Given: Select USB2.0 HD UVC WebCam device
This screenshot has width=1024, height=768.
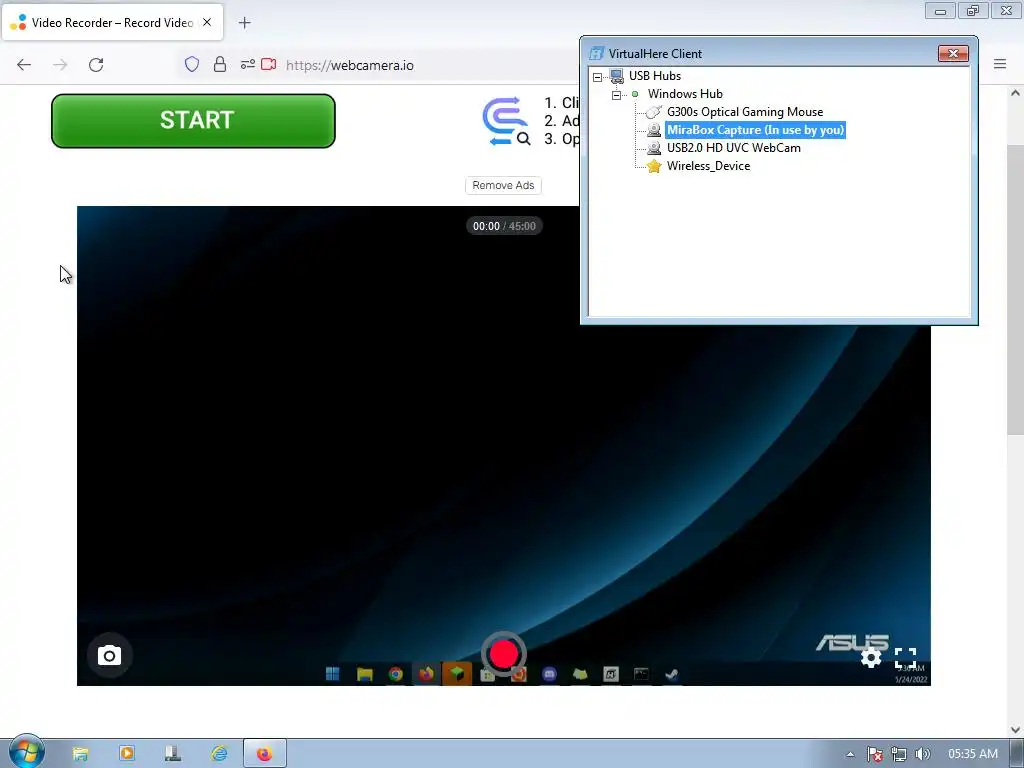Looking at the screenshot, I should (x=733, y=148).
